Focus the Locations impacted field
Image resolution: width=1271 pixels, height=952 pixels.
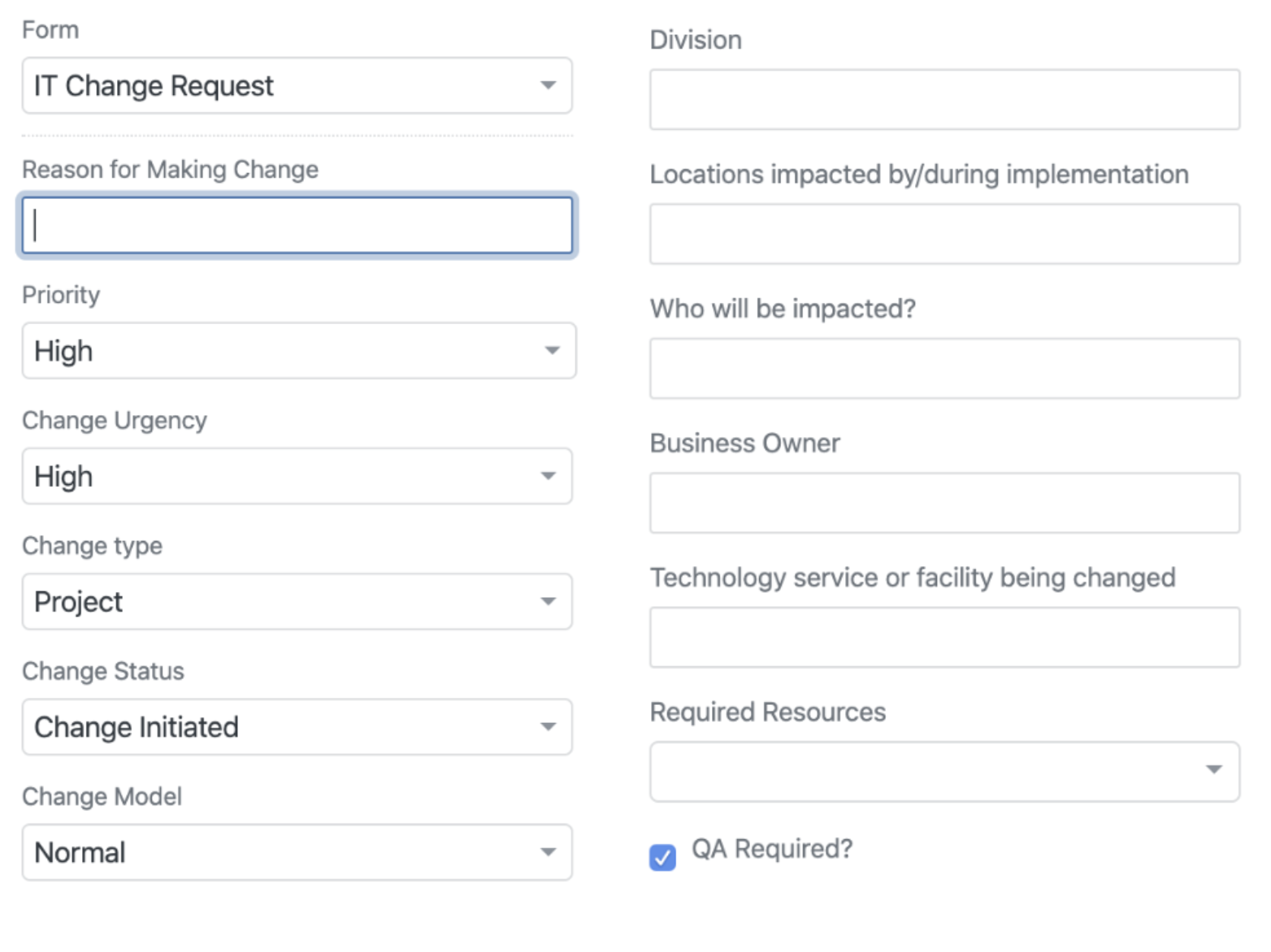tap(944, 234)
